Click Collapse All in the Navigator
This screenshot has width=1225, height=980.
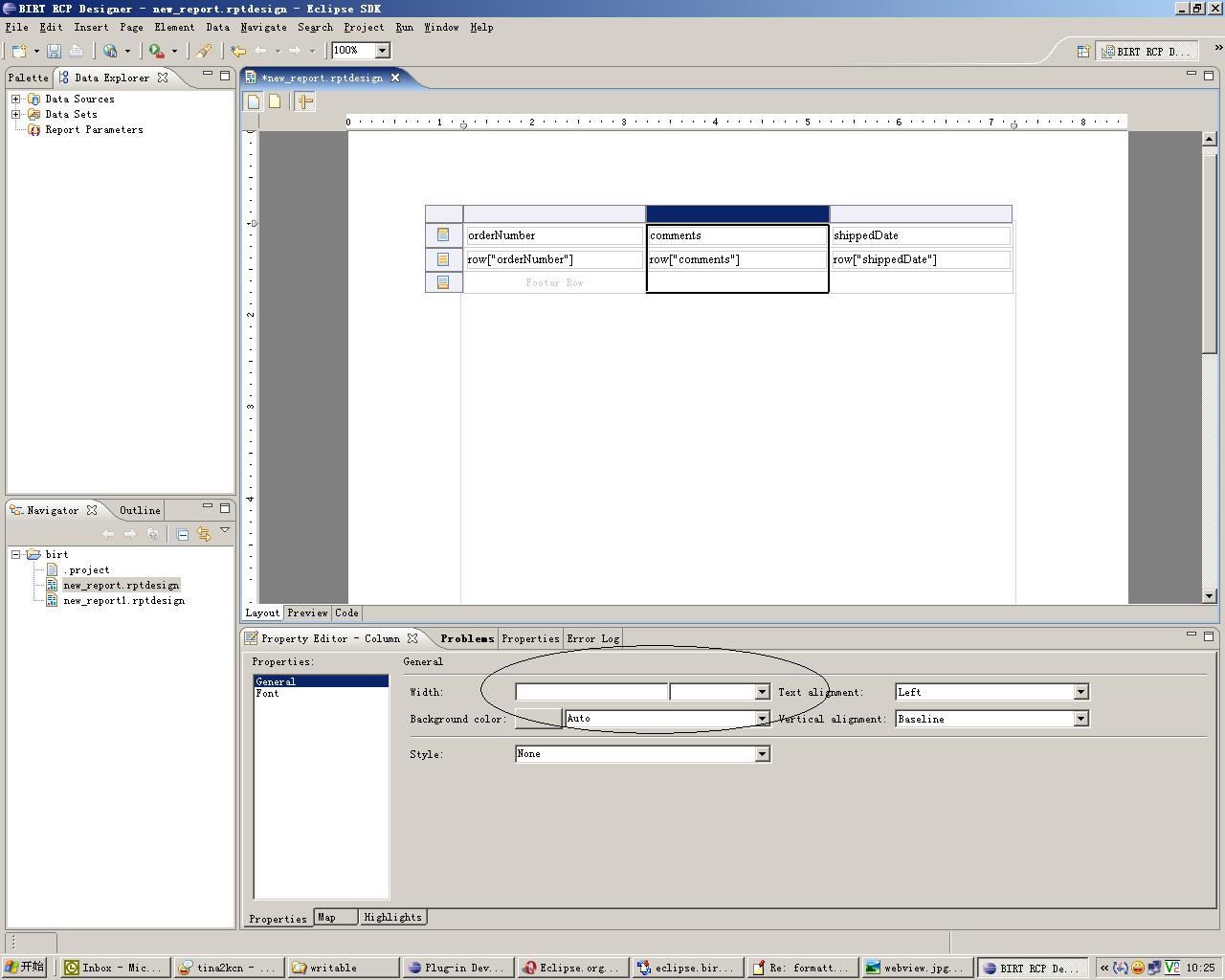pos(183,534)
